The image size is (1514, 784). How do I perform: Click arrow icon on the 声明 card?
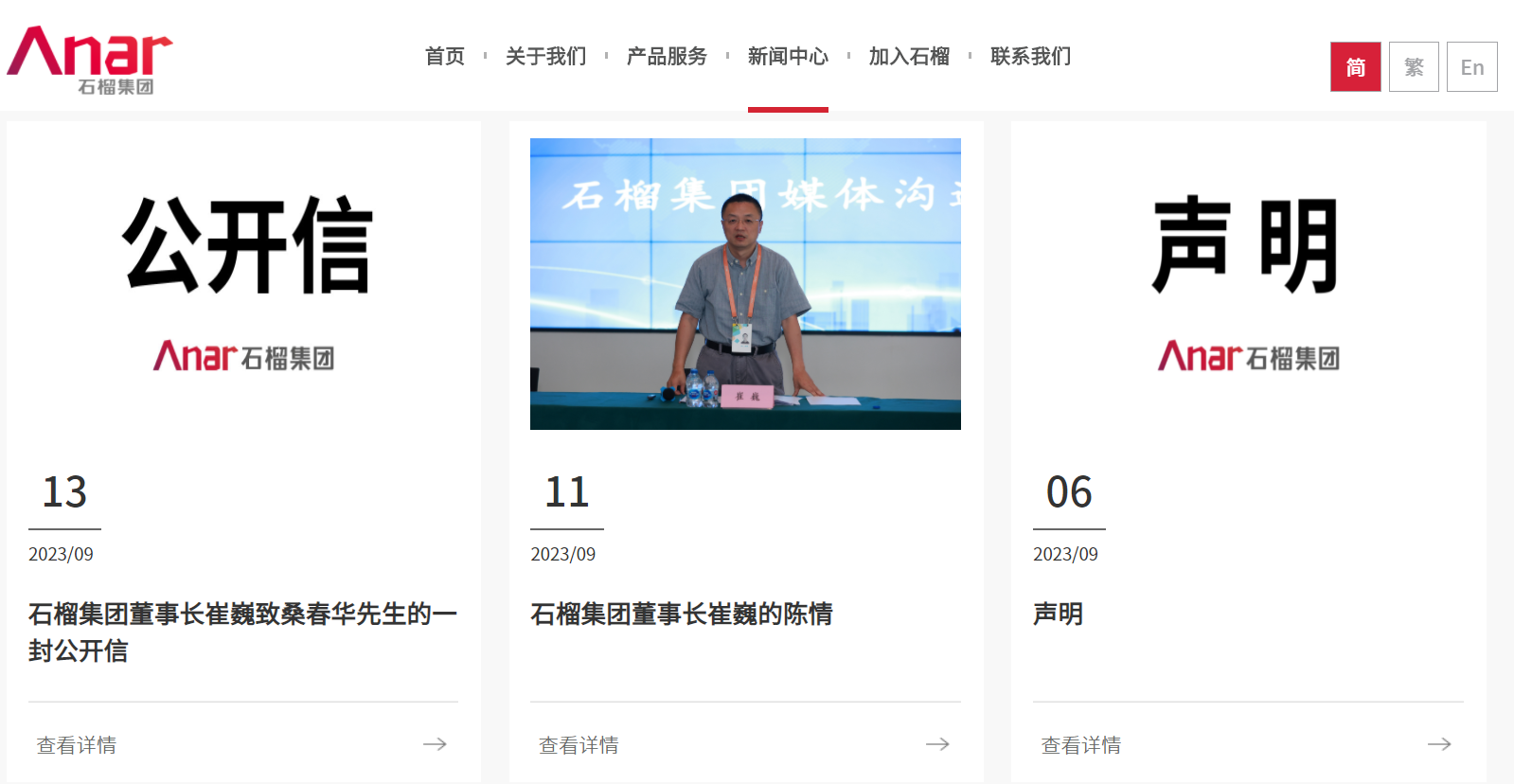tap(1439, 744)
